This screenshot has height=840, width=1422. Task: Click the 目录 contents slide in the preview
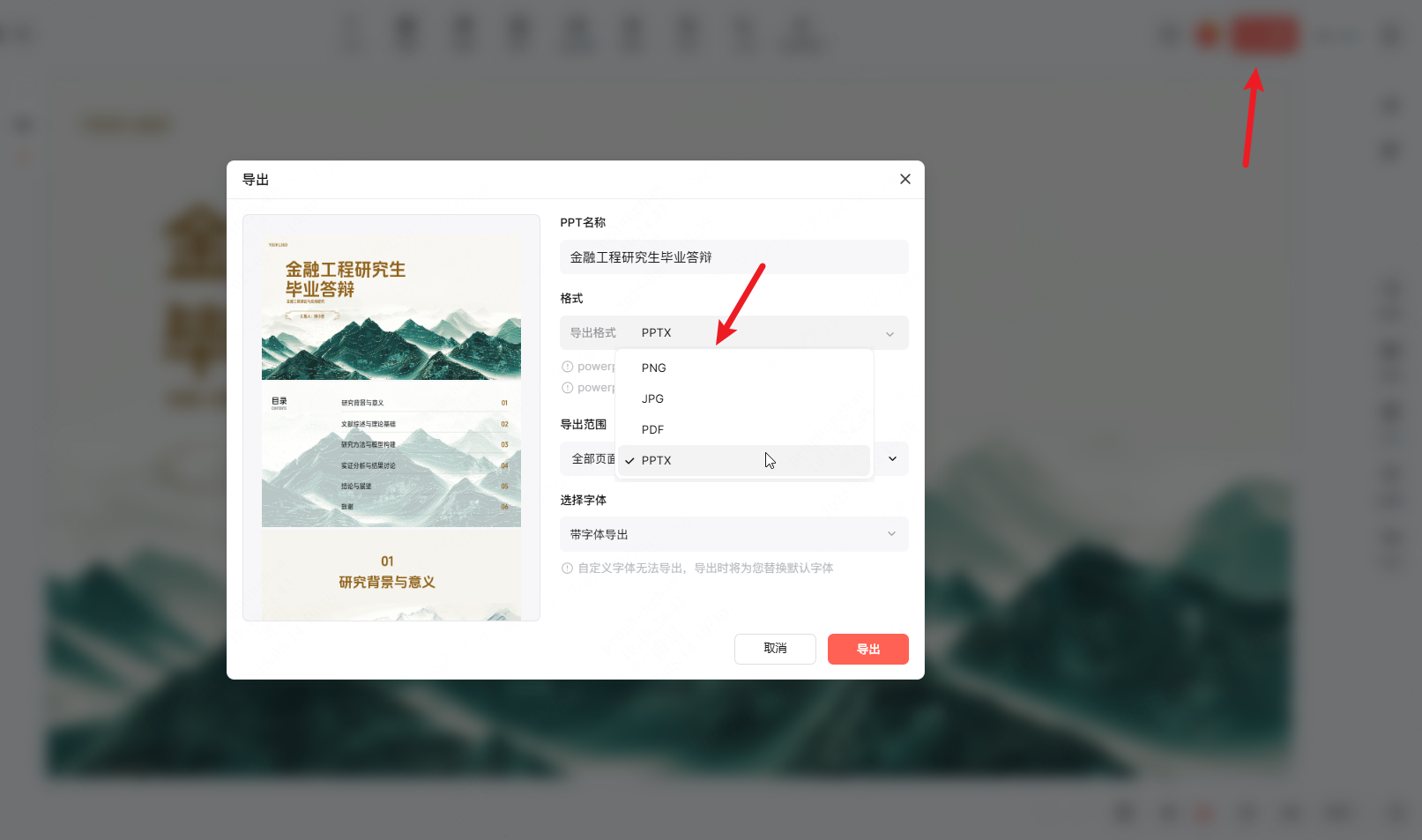pyautogui.click(x=391, y=454)
